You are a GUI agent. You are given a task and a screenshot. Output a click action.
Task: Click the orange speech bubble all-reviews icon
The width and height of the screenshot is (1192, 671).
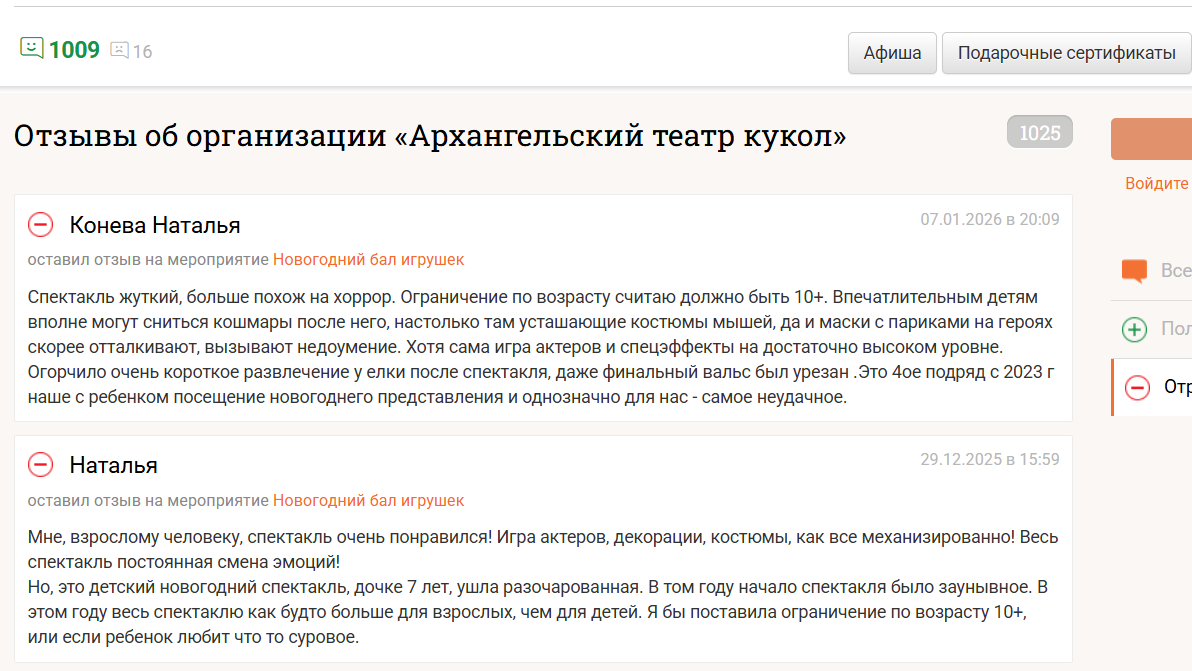[1134, 271]
